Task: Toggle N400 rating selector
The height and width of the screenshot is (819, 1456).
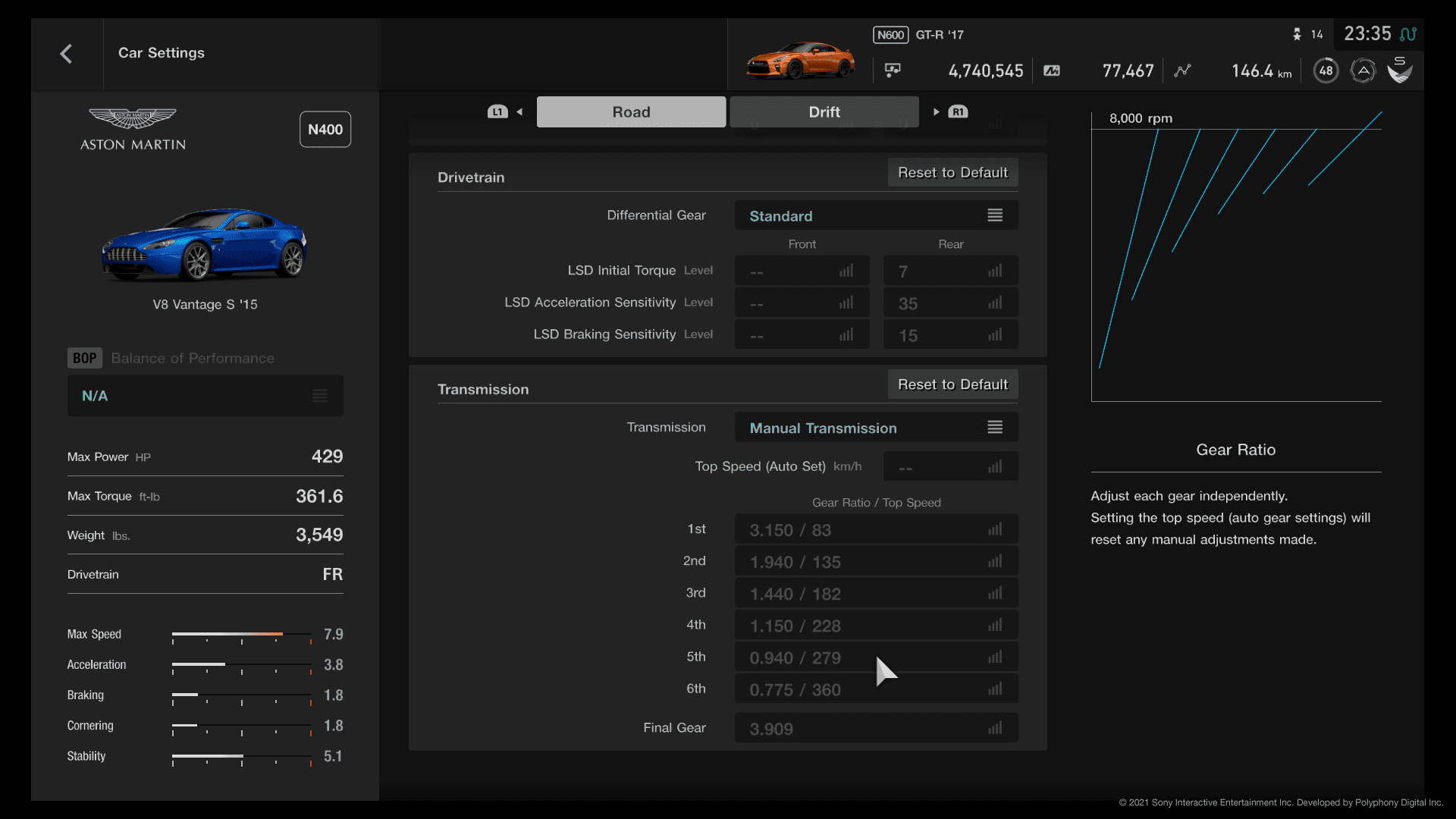Action: click(x=324, y=128)
